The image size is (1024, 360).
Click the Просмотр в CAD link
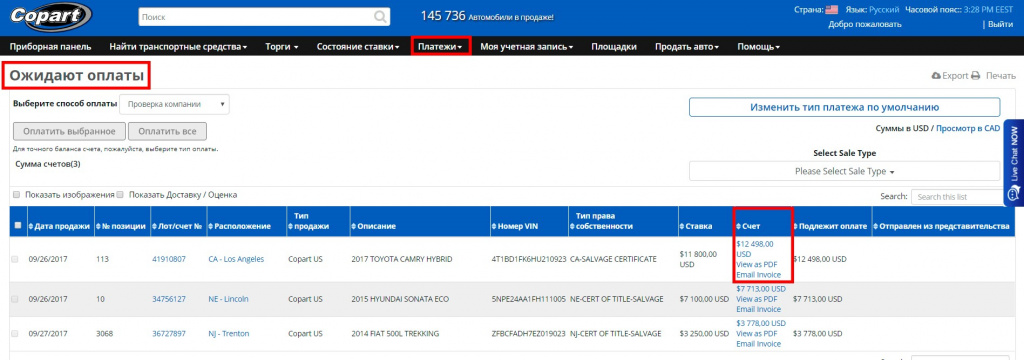point(968,129)
